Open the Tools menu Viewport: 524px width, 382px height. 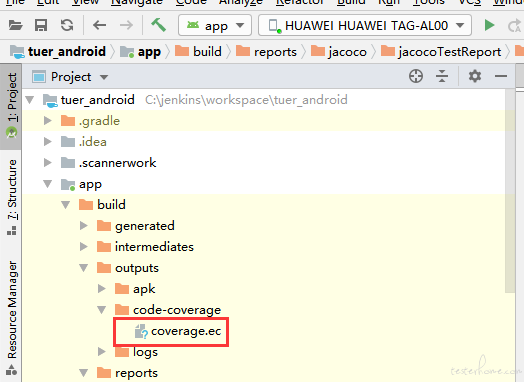pos(429,2)
